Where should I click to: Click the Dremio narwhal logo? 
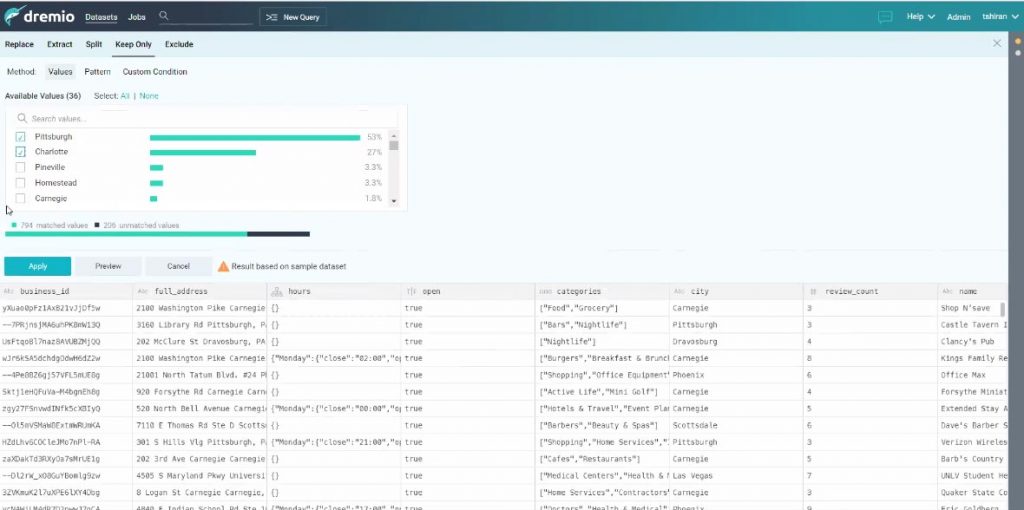click(14, 16)
